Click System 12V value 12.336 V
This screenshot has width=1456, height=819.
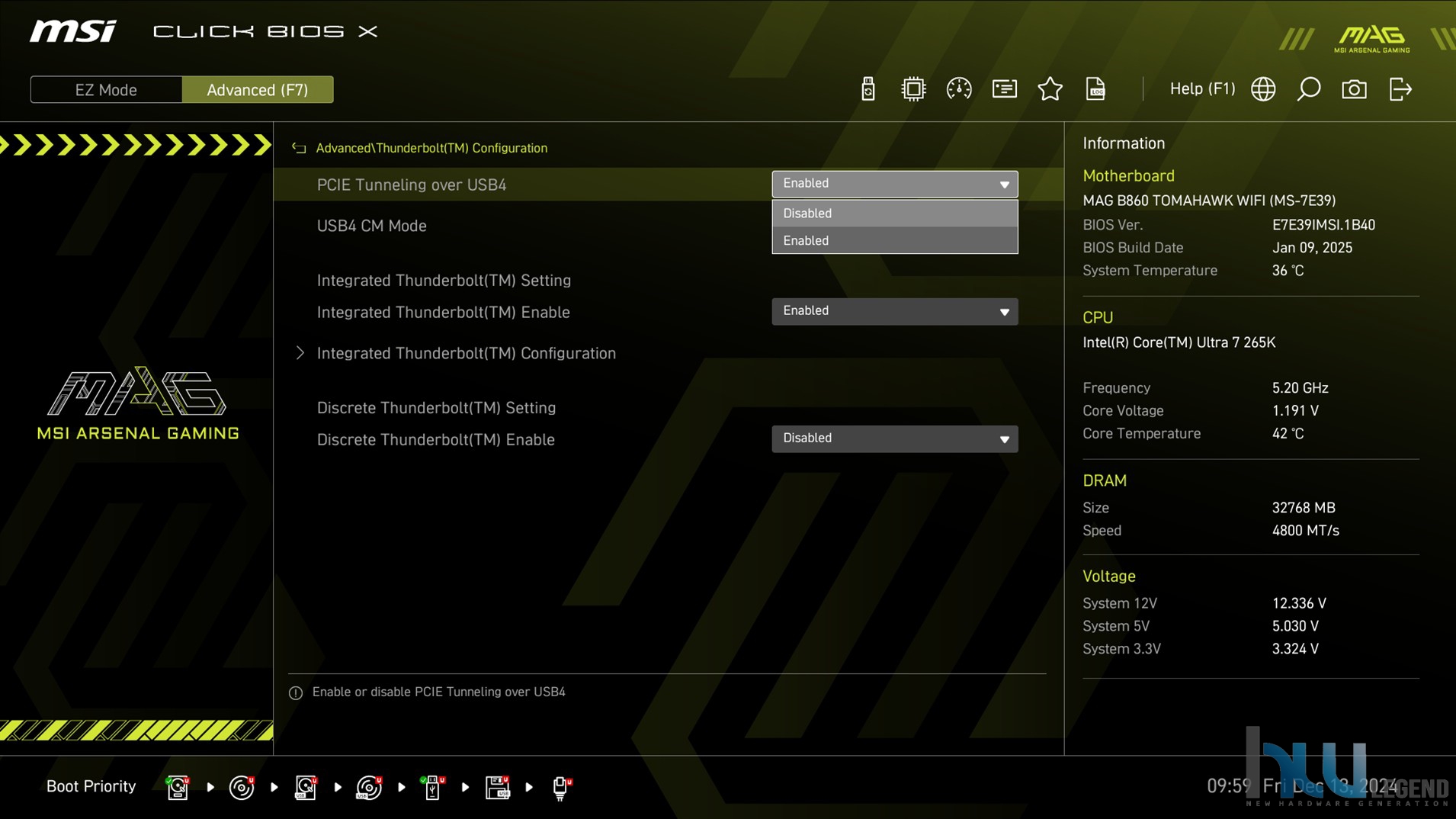(x=1299, y=603)
